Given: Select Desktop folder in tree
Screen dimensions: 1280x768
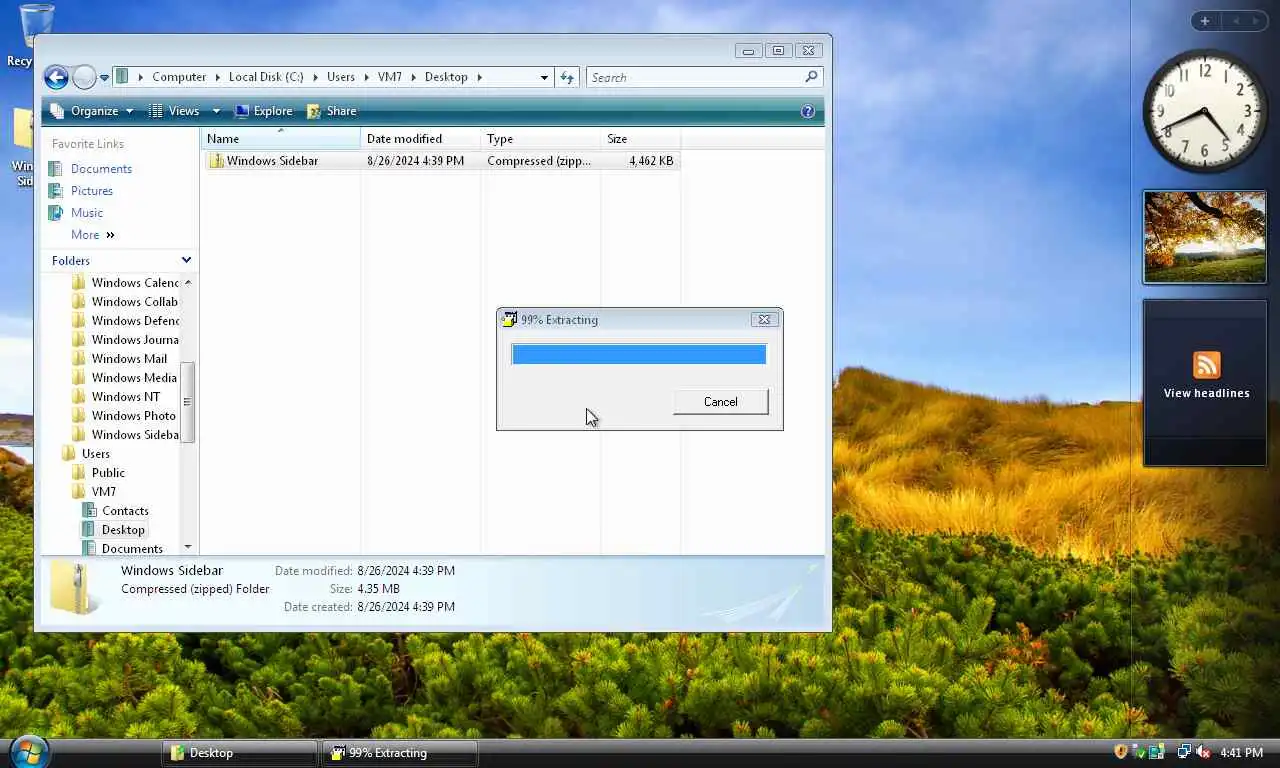Looking at the screenshot, I should pyautogui.click(x=123, y=530).
